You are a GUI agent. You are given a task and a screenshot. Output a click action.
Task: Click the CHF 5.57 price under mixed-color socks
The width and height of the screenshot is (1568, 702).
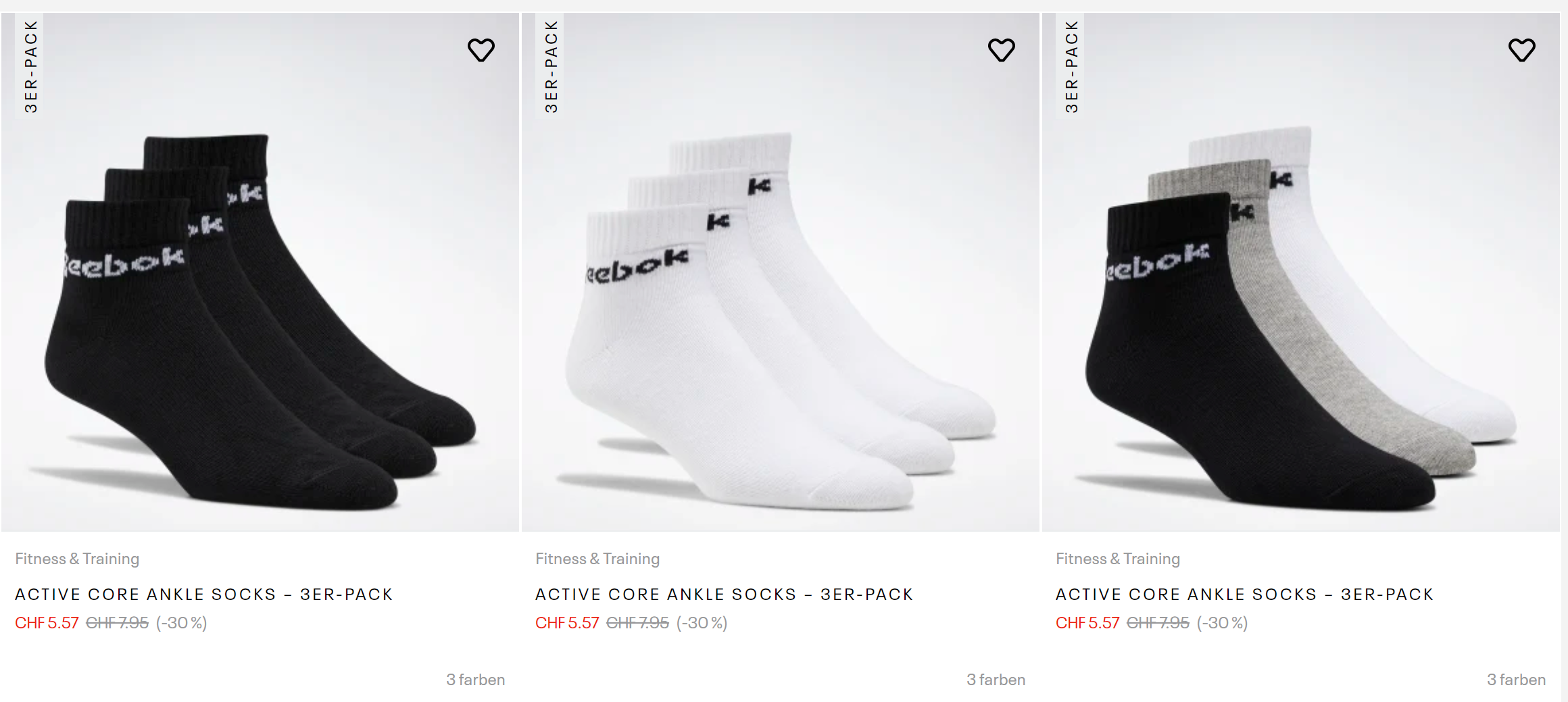click(x=1087, y=623)
